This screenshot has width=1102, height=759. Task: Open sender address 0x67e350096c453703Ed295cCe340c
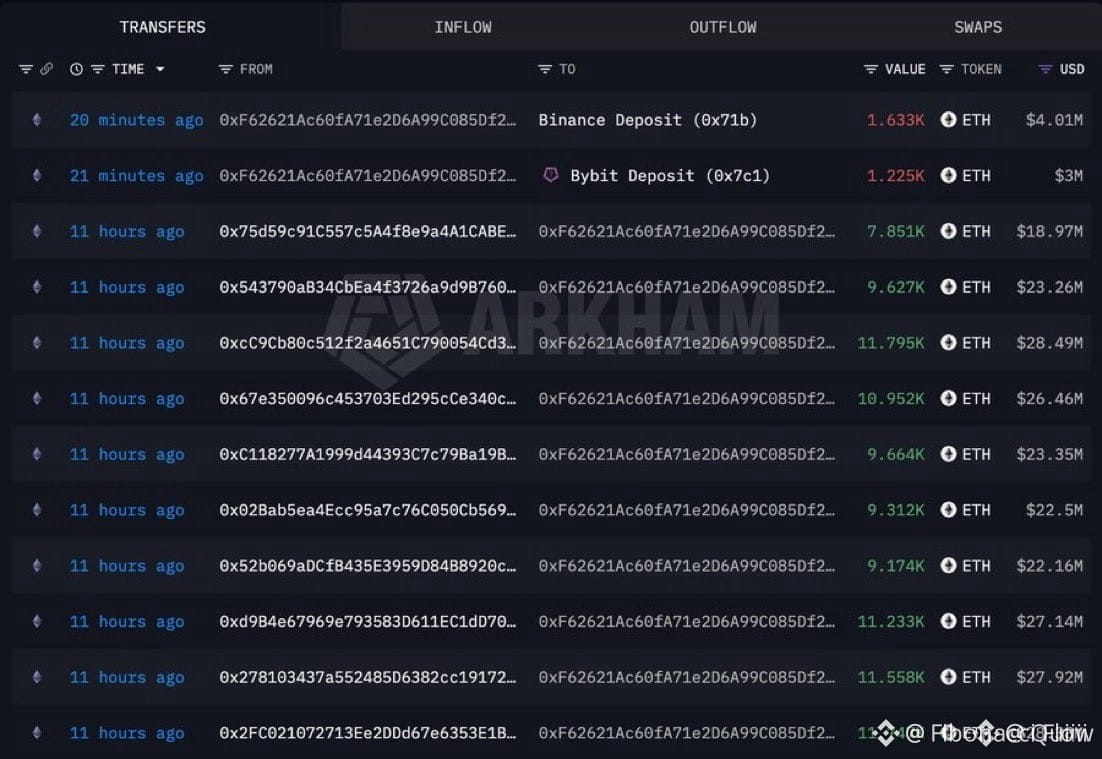(368, 398)
